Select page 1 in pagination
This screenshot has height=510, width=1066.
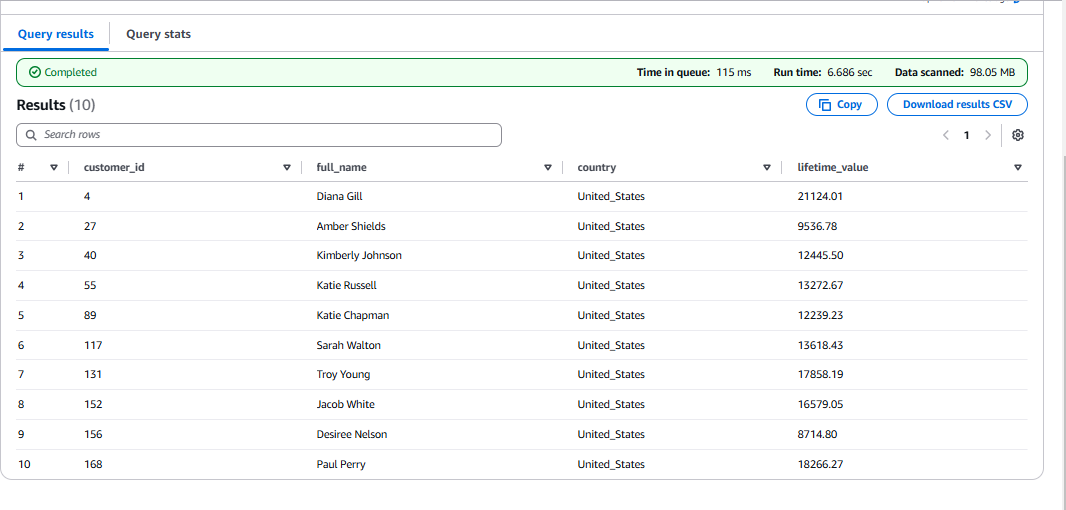tap(966, 135)
